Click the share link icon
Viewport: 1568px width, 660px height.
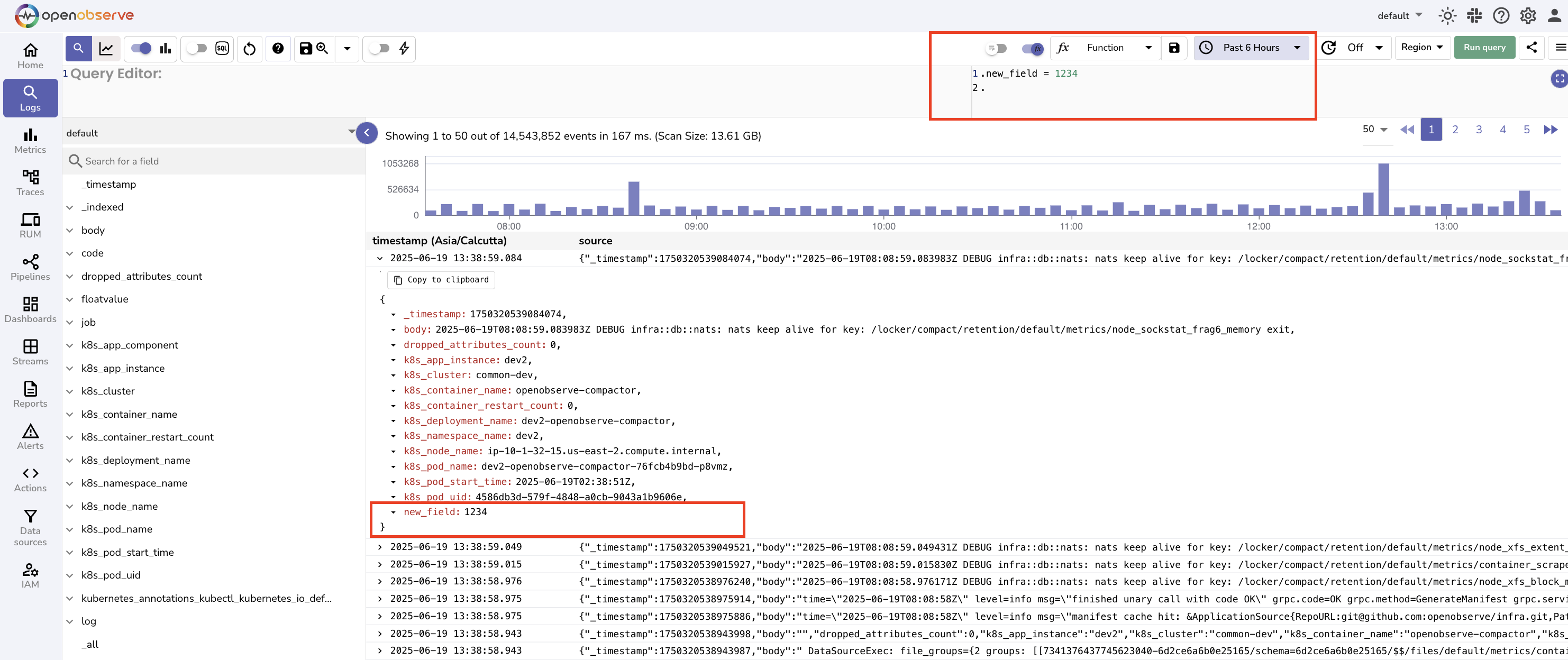pos(1531,47)
